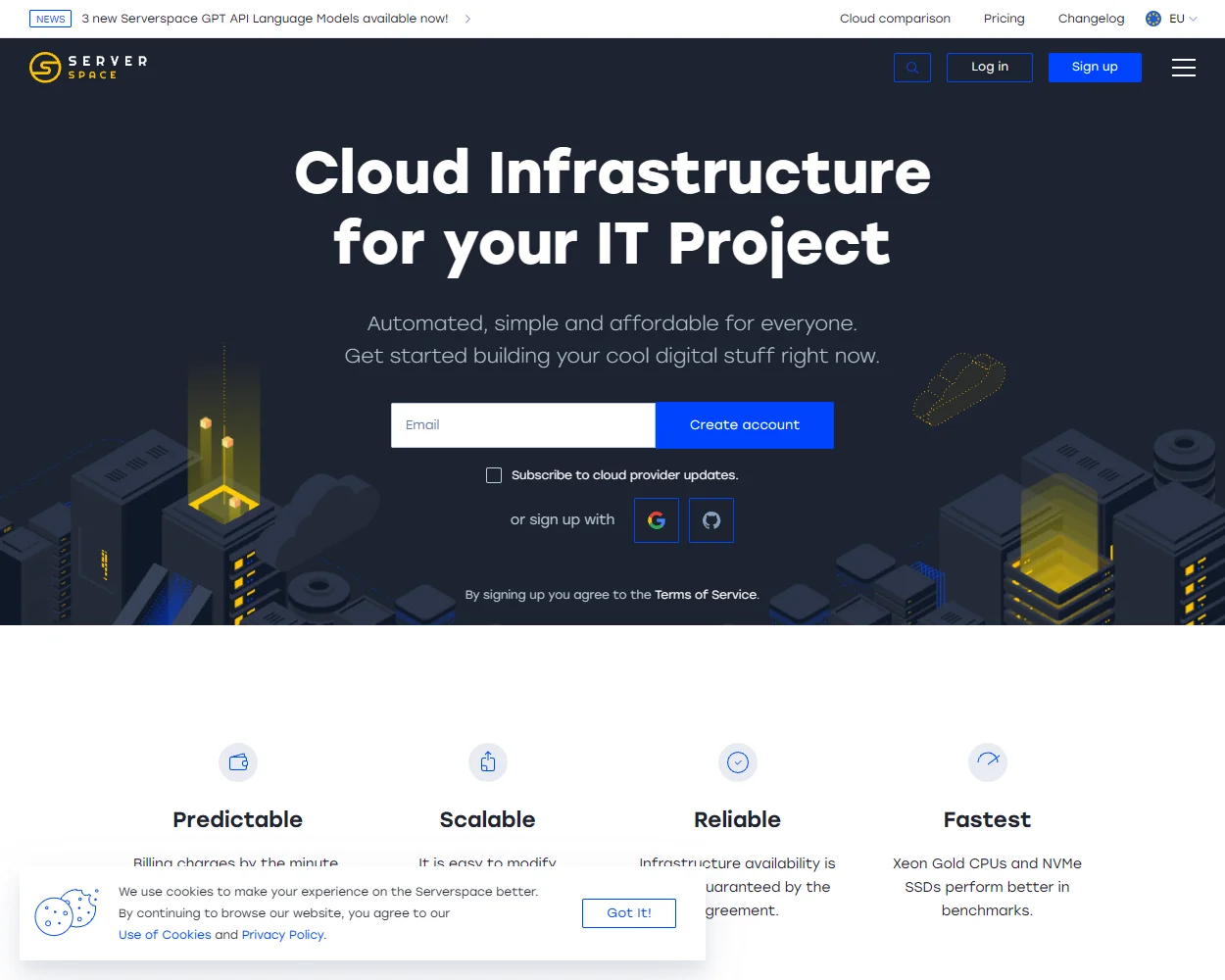Screen dimensions: 1225x980
Task: Click the scaling icon above Scalable
Action: point(487,762)
